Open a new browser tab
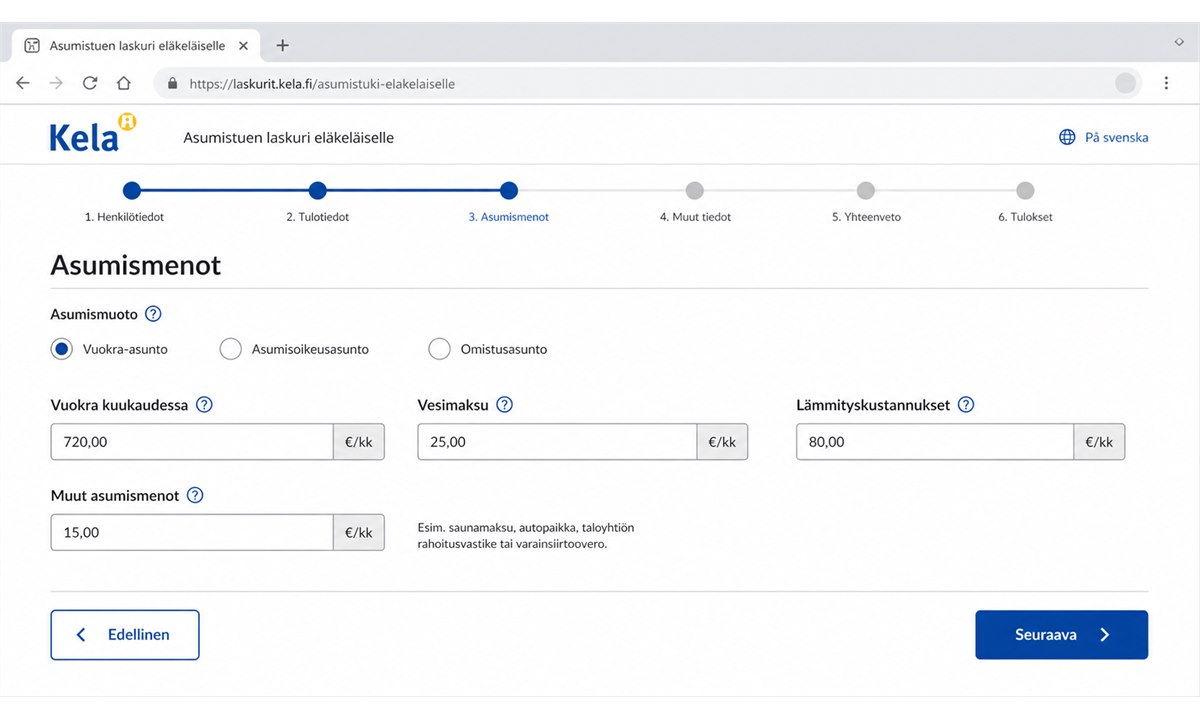The image size is (1200, 720). [x=282, y=45]
